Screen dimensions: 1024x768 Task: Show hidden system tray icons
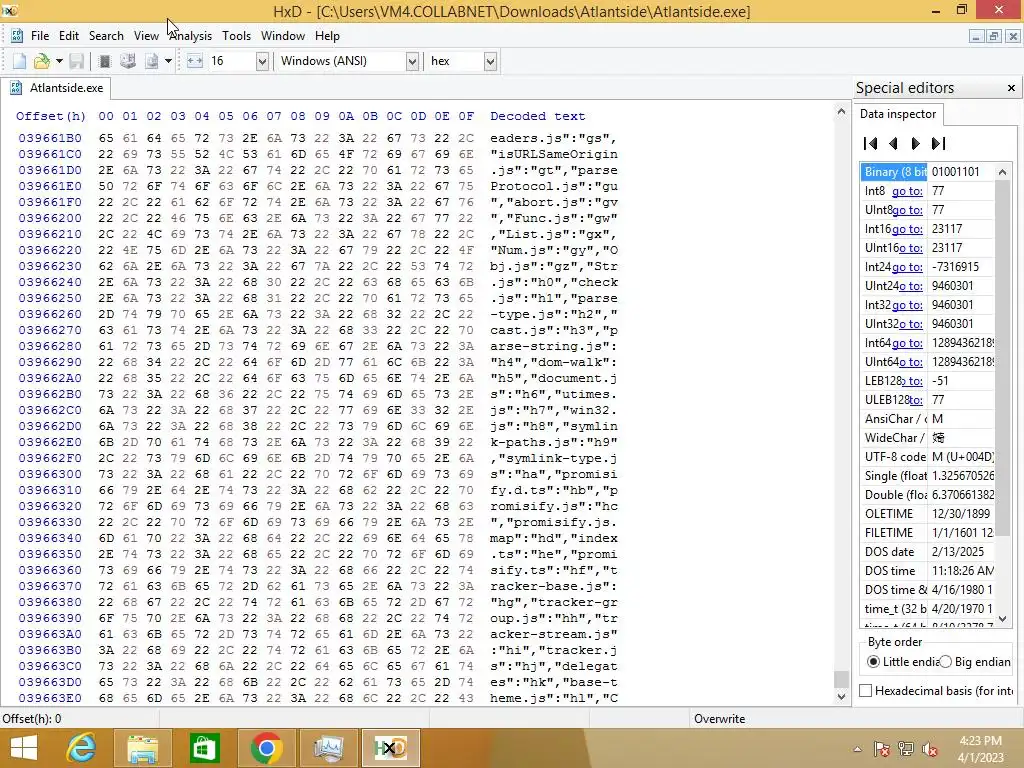857,749
